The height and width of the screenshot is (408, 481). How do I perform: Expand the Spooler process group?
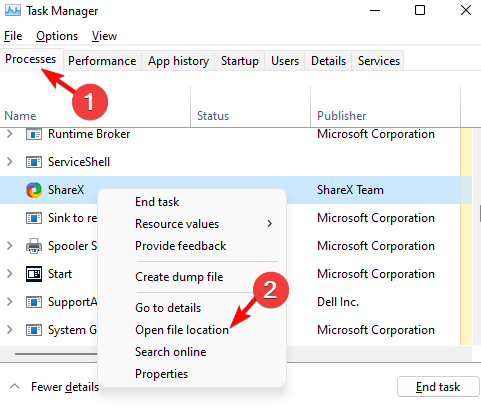(10, 246)
